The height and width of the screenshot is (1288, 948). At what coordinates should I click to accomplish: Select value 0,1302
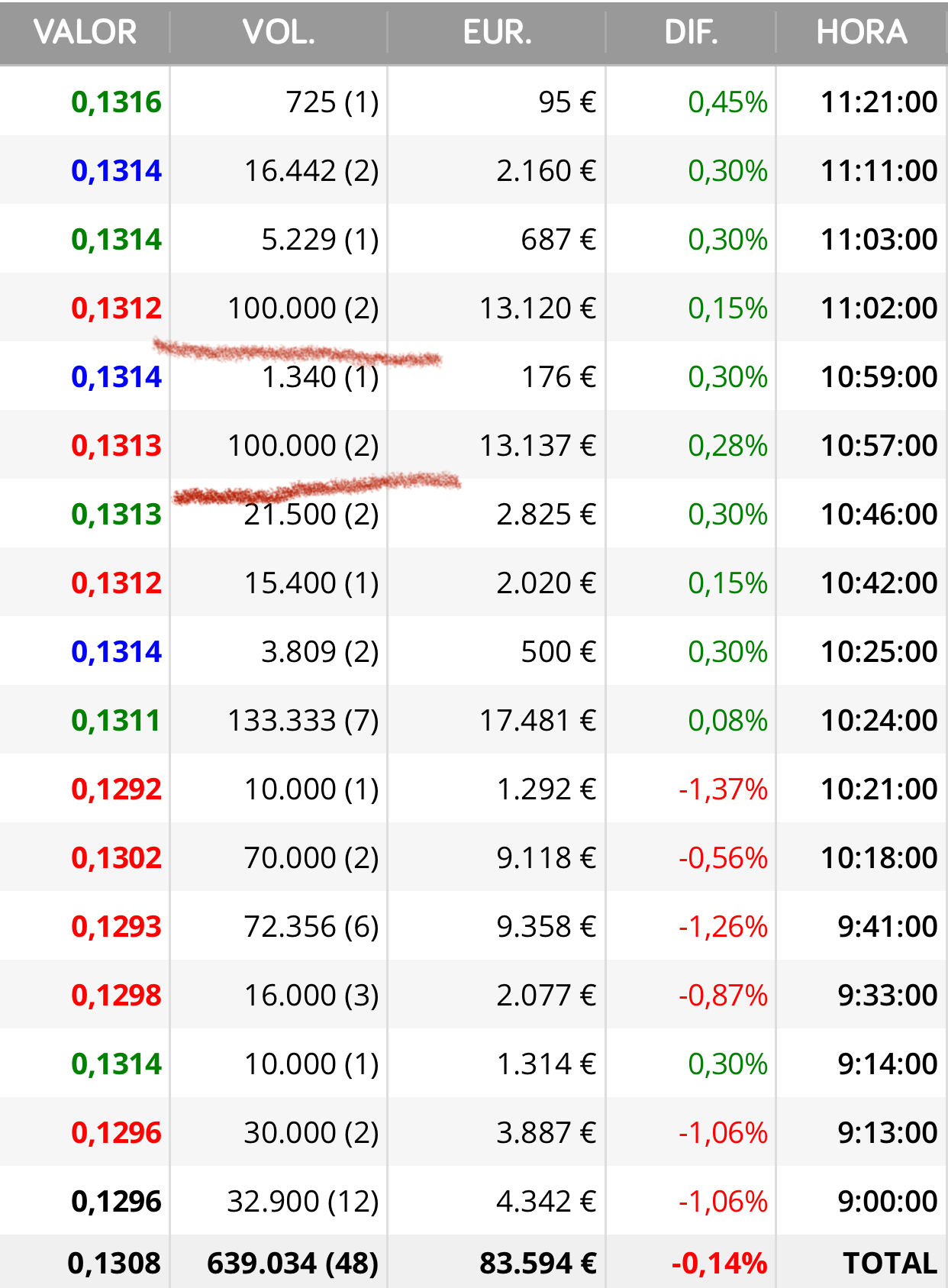click(x=116, y=857)
